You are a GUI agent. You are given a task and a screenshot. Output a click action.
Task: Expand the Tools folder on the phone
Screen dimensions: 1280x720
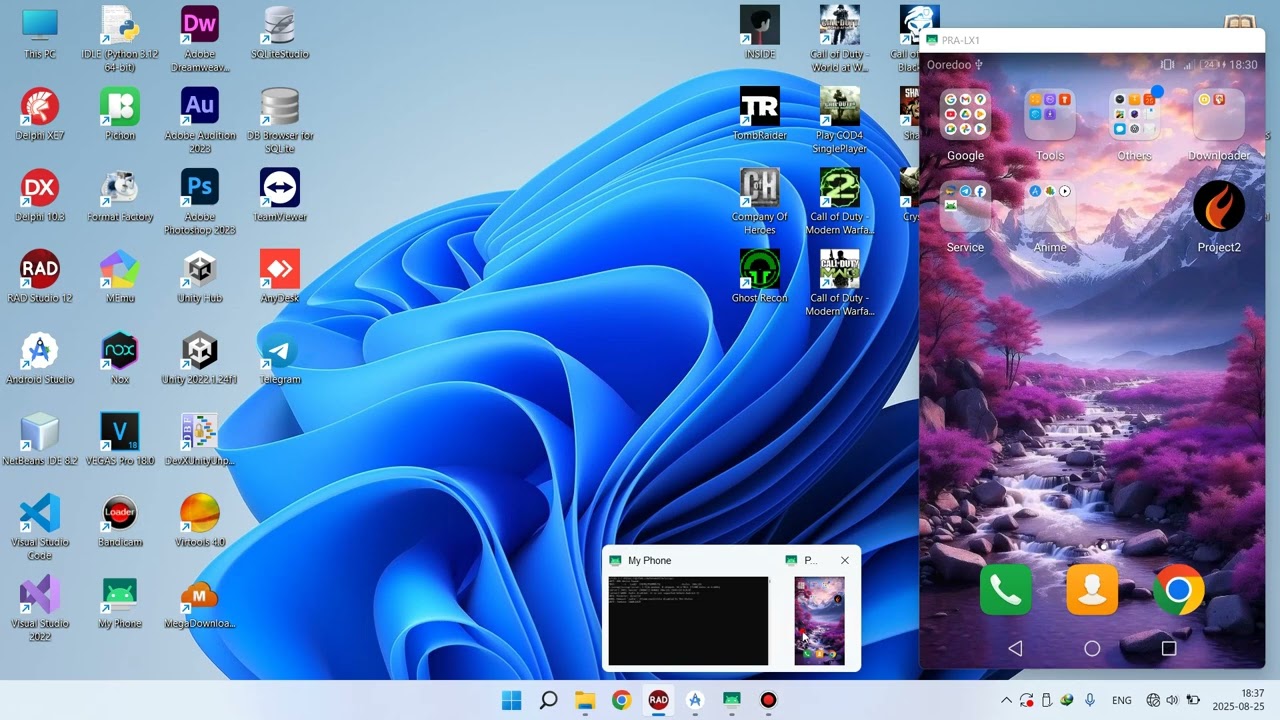1050,125
